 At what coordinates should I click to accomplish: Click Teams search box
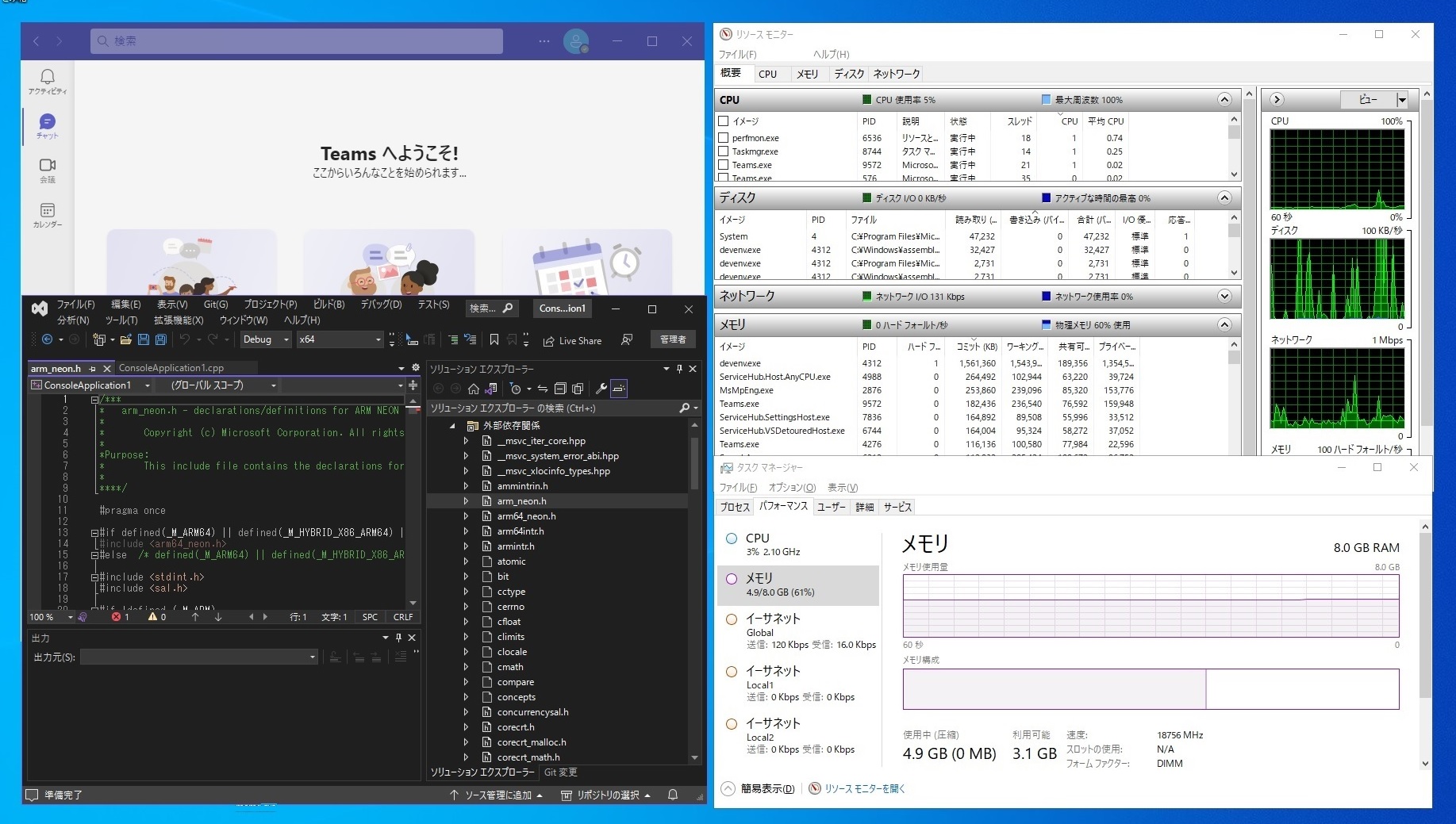tap(297, 41)
